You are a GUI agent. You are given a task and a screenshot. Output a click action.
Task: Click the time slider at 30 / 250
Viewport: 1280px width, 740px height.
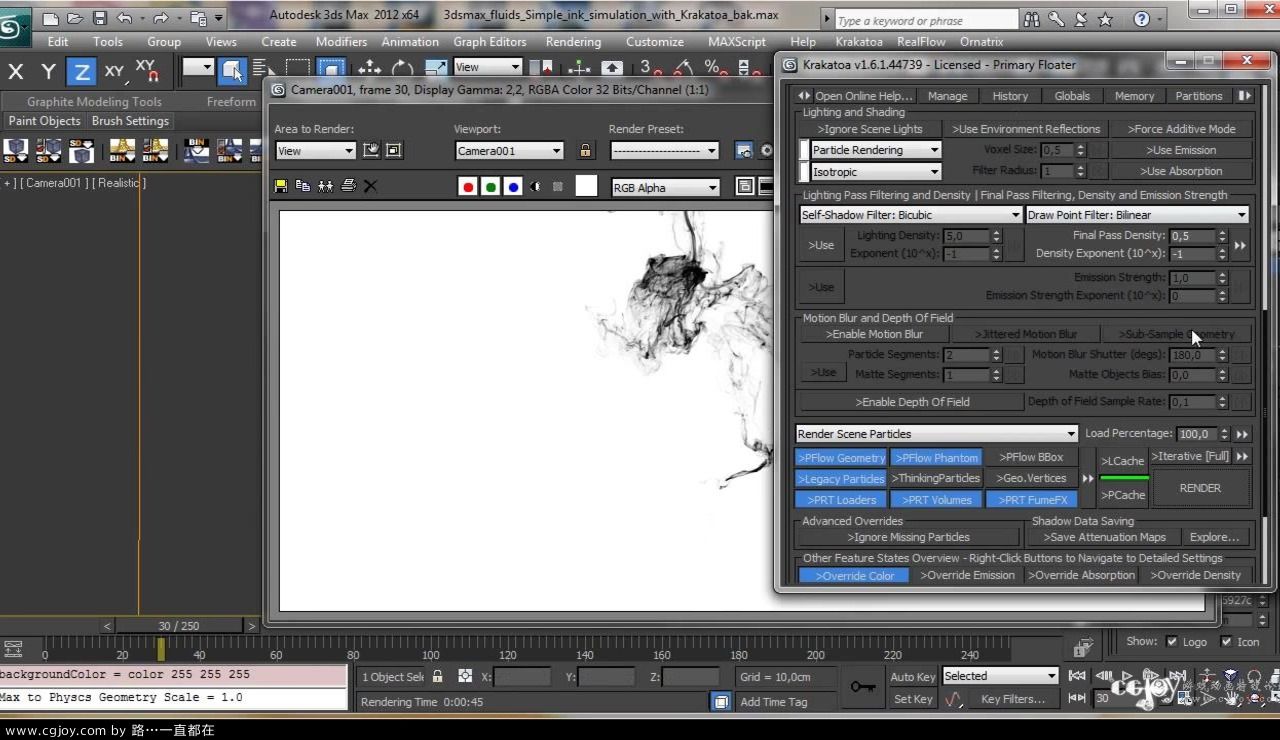(x=178, y=626)
